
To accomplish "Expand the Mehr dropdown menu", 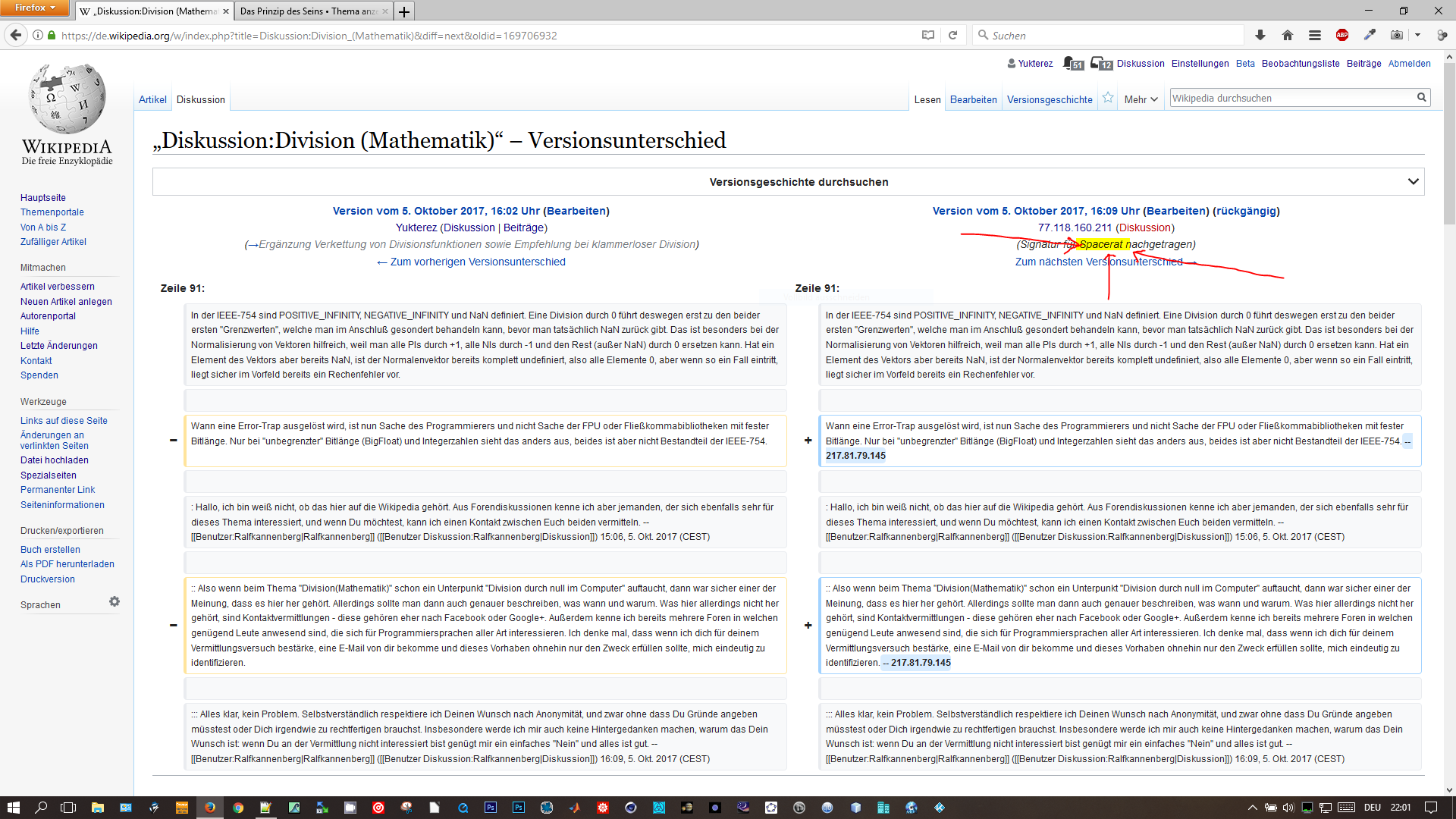I will pyautogui.click(x=1141, y=99).
